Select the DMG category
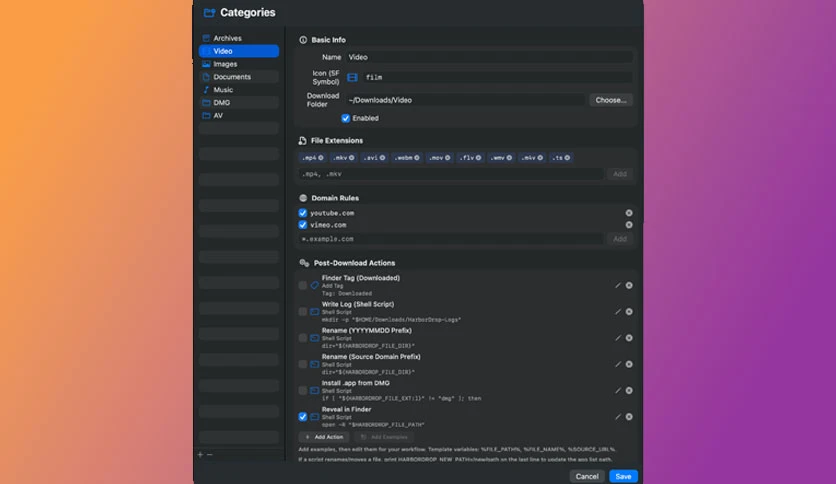The width and height of the screenshot is (836, 484). click(x=239, y=103)
